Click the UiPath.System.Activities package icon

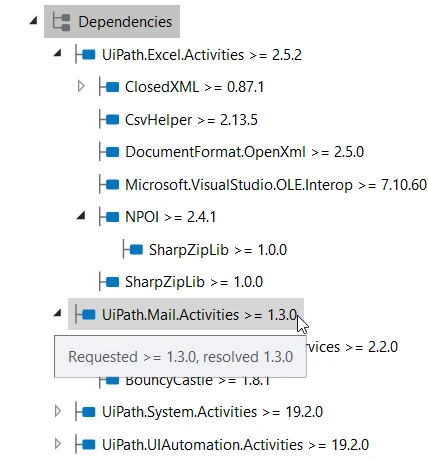pos(85,412)
